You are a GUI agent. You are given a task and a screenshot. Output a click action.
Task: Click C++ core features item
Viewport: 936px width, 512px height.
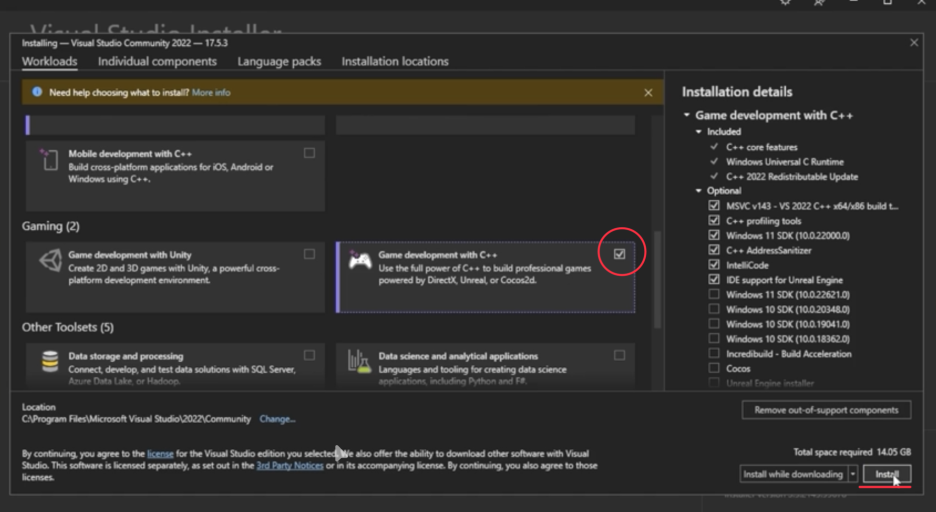coord(762,147)
